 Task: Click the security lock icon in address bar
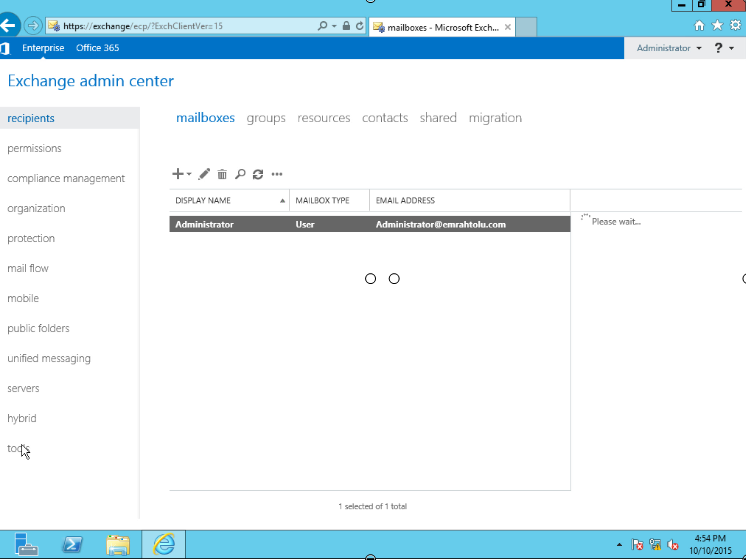[346, 26]
